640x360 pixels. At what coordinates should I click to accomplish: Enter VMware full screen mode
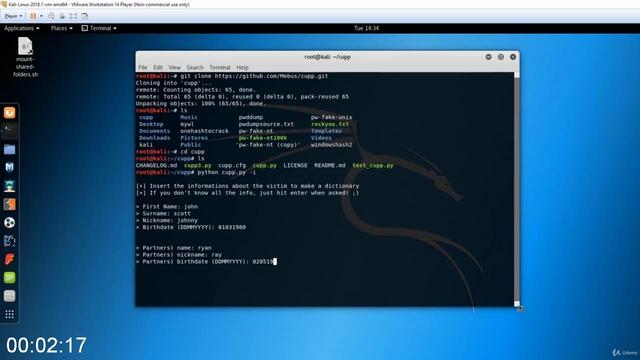tap(73, 16)
